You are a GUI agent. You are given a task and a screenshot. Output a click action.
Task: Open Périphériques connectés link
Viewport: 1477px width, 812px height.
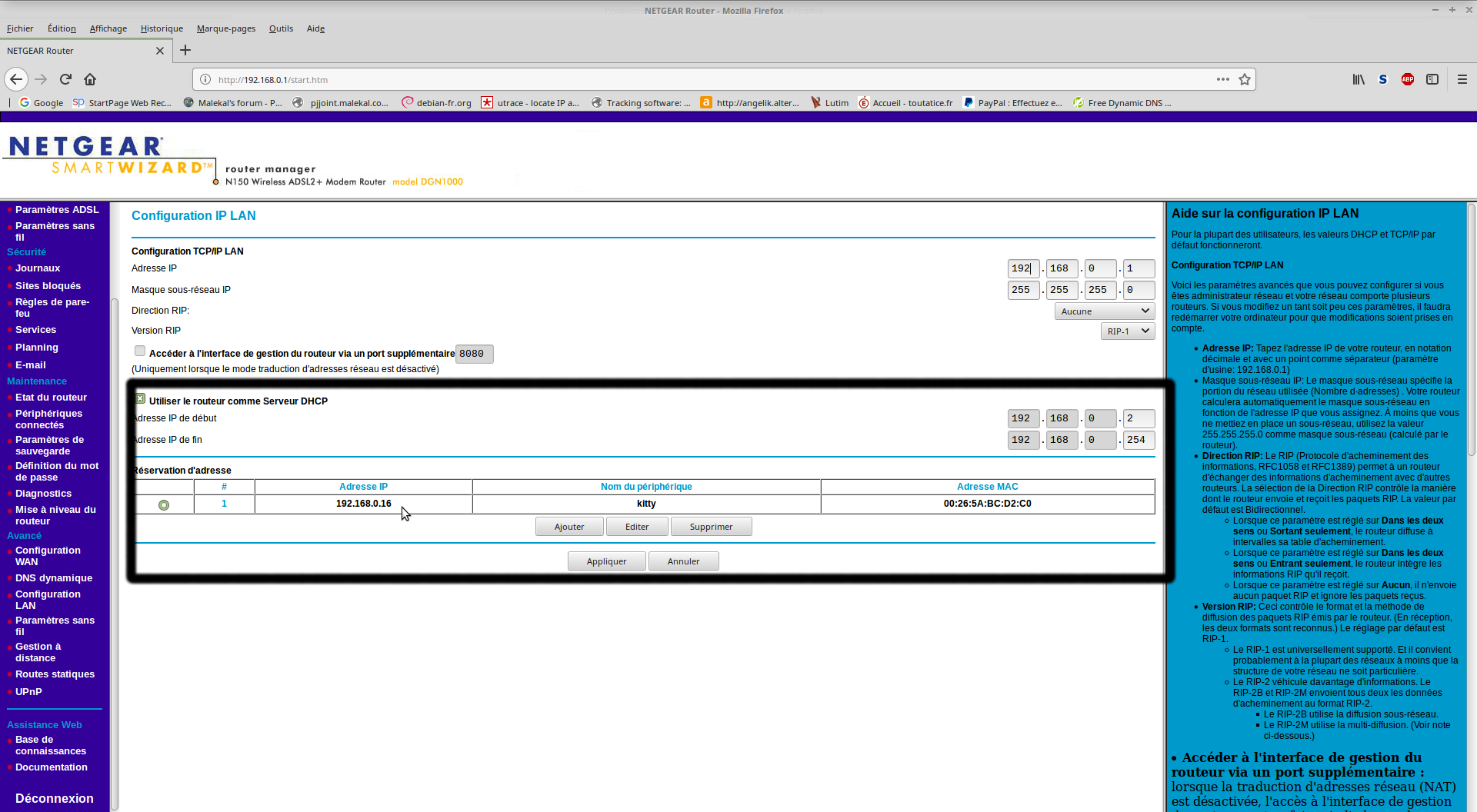coord(48,419)
